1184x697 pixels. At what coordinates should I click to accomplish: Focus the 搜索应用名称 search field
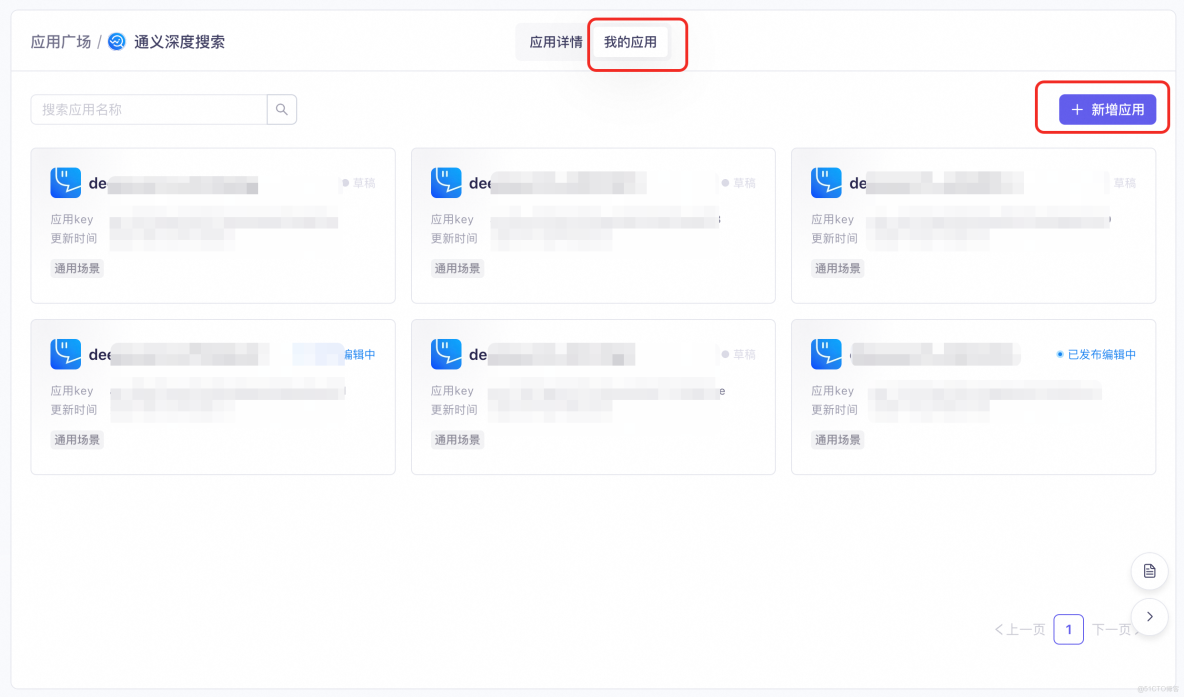tap(149, 109)
